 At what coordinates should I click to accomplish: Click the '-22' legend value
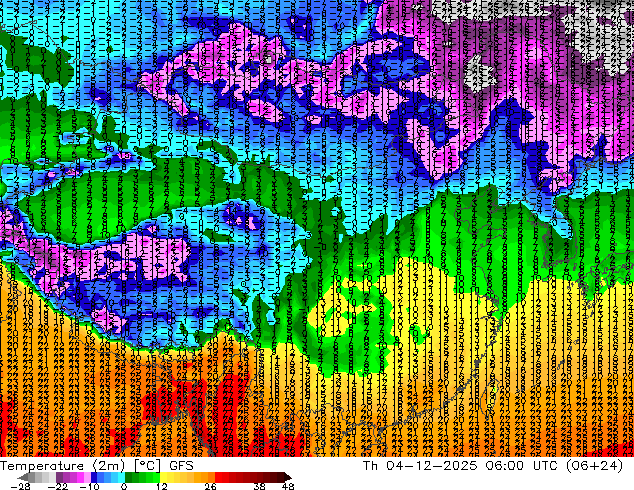(x=58, y=486)
